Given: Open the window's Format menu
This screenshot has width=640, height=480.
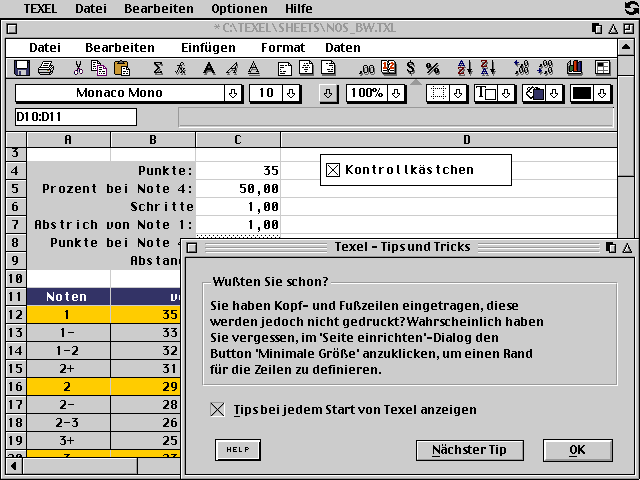Looking at the screenshot, I should coord(283,48).
